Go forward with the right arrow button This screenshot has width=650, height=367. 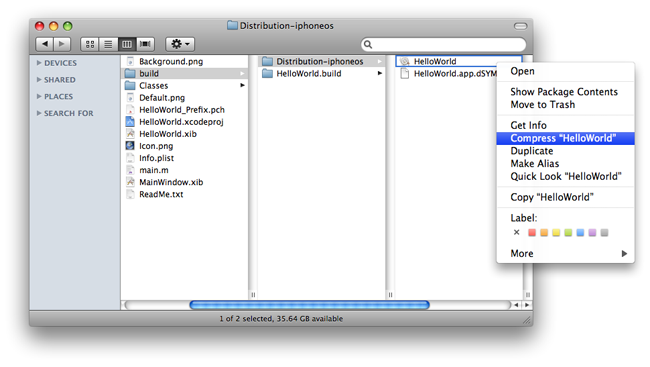[62, 44]
